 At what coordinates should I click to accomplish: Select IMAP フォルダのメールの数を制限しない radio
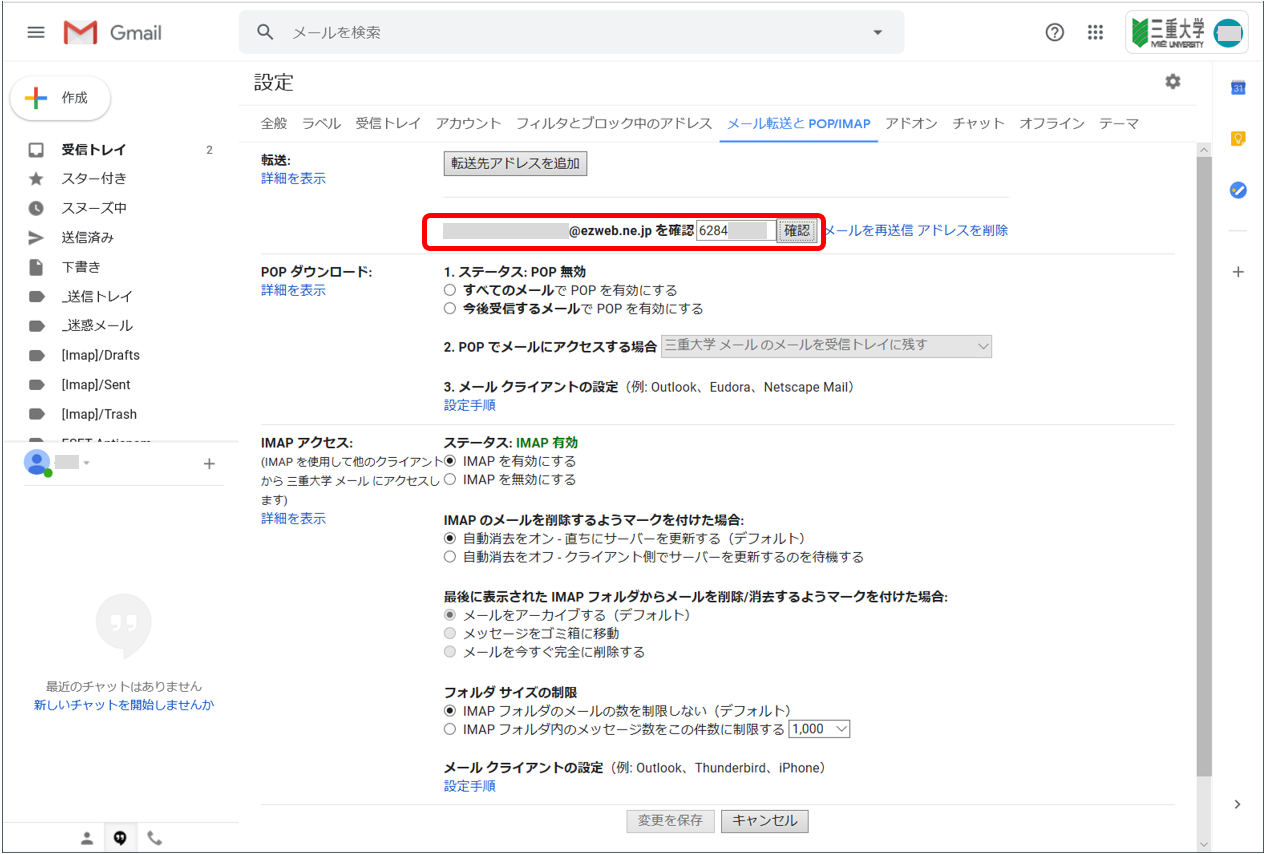[450, 711]
